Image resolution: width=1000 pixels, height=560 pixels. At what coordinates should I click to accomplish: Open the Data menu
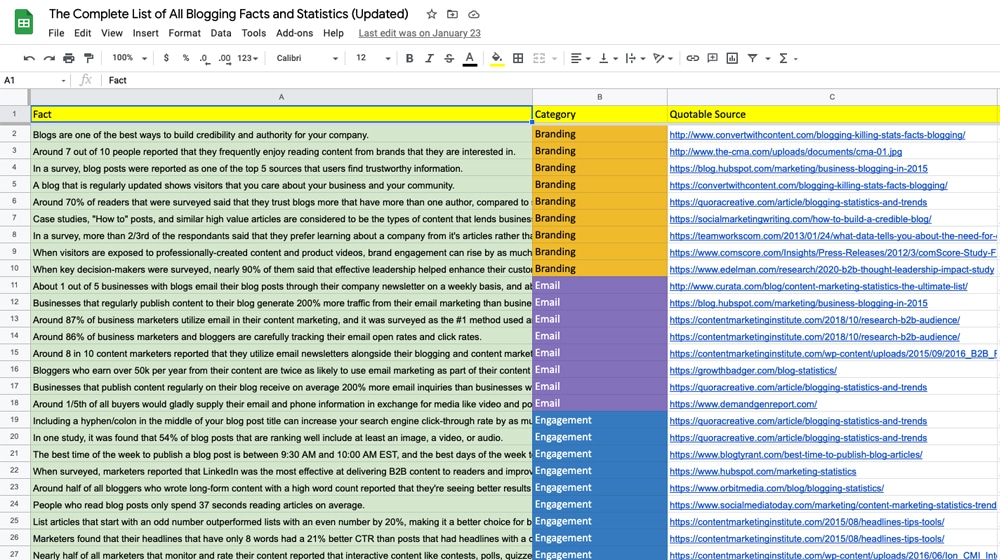221,33
